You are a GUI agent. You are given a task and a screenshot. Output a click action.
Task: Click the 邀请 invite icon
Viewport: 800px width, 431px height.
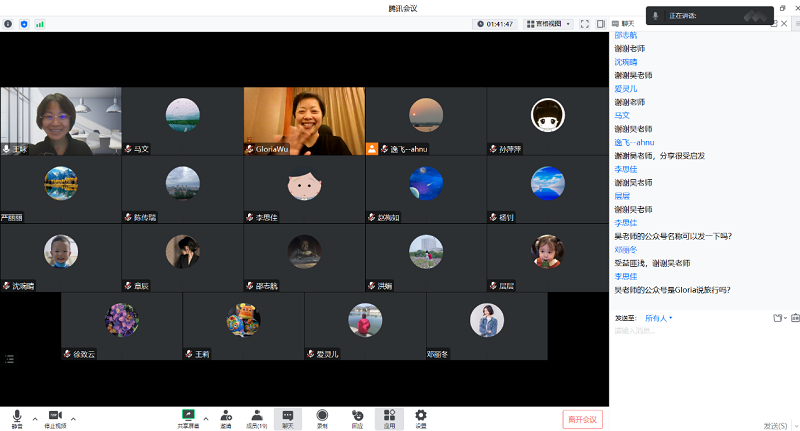(x=225, y=417)
